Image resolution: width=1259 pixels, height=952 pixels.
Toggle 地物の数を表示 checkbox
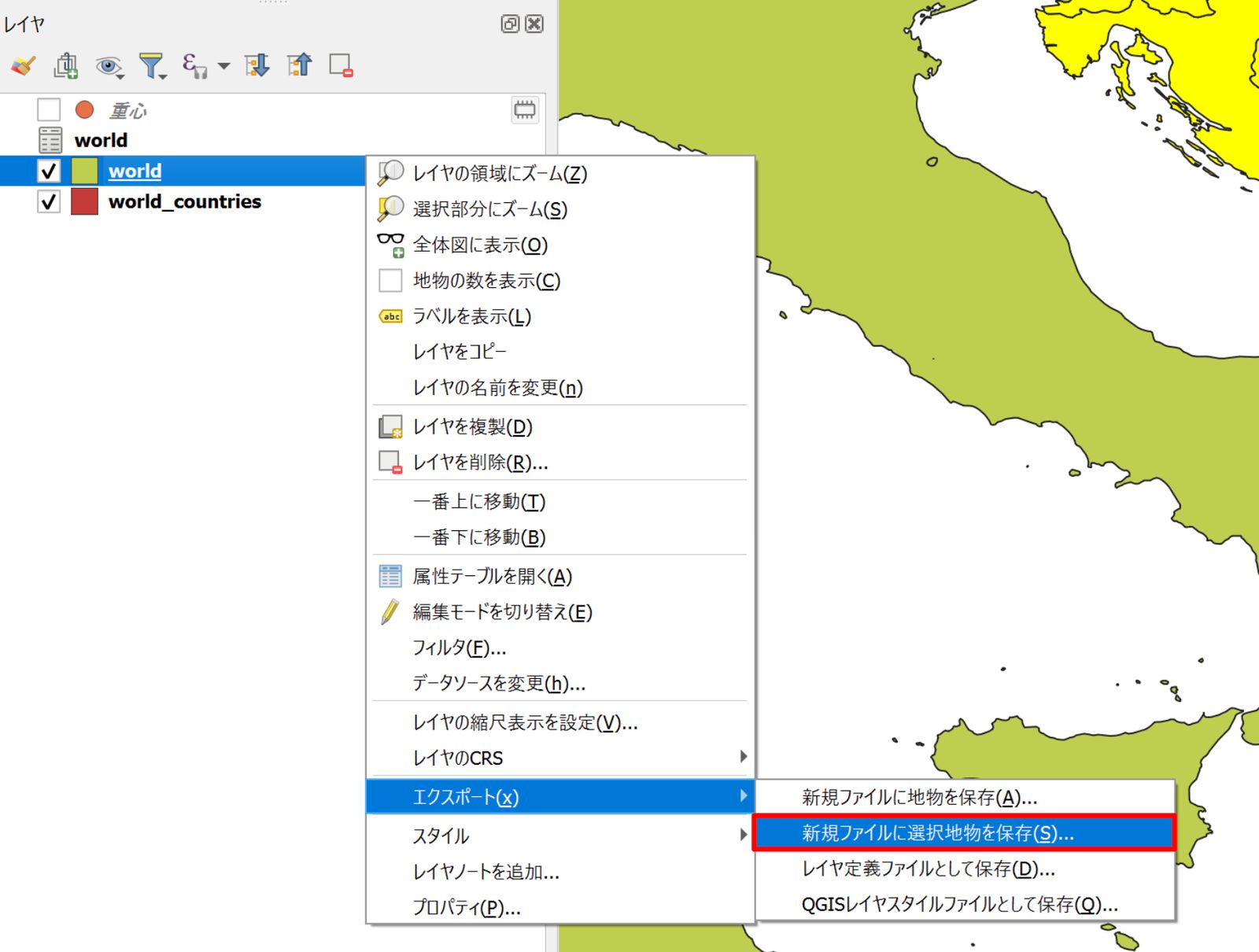pos(391,280)
